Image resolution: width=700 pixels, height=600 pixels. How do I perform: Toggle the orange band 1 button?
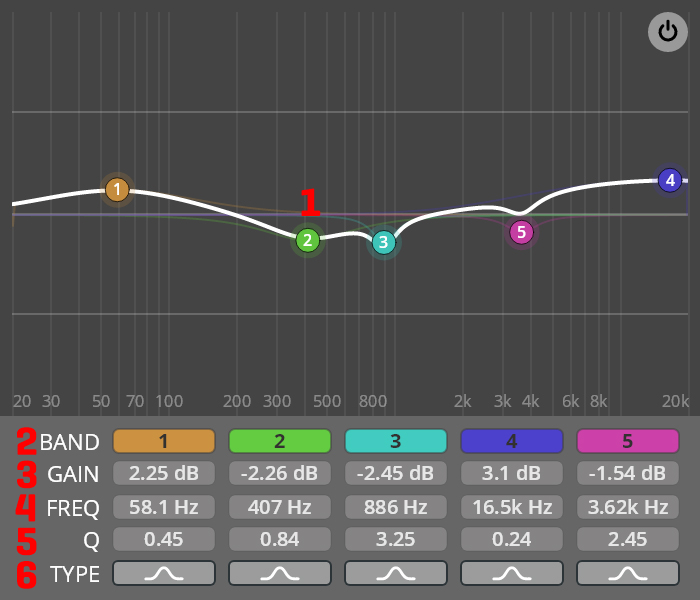pos(164,441)
